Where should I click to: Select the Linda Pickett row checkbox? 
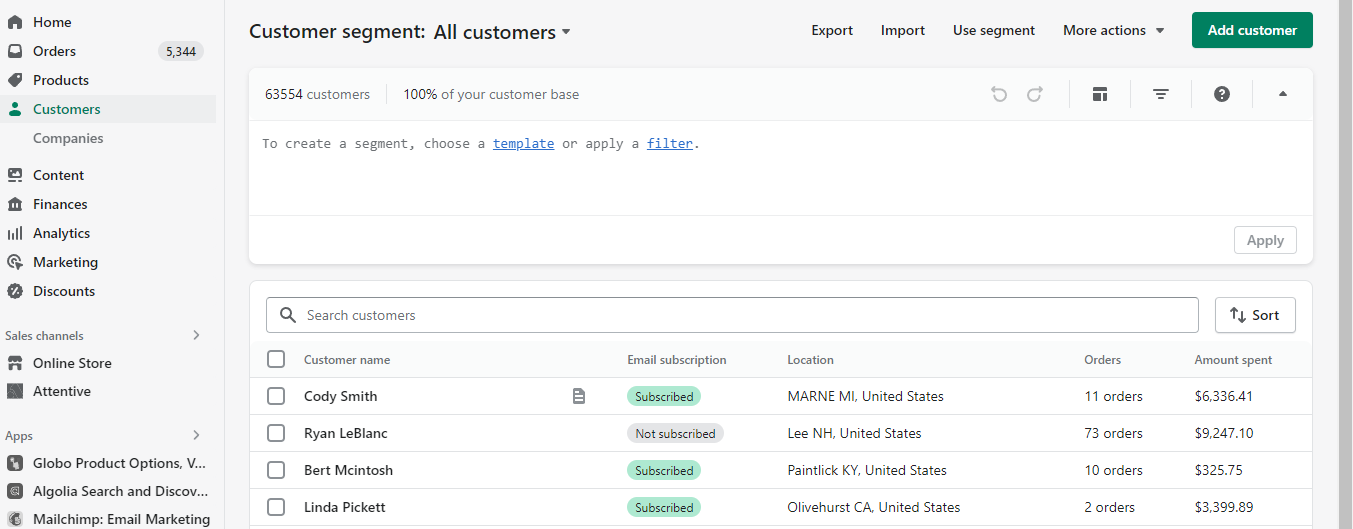tap(276, 507)
